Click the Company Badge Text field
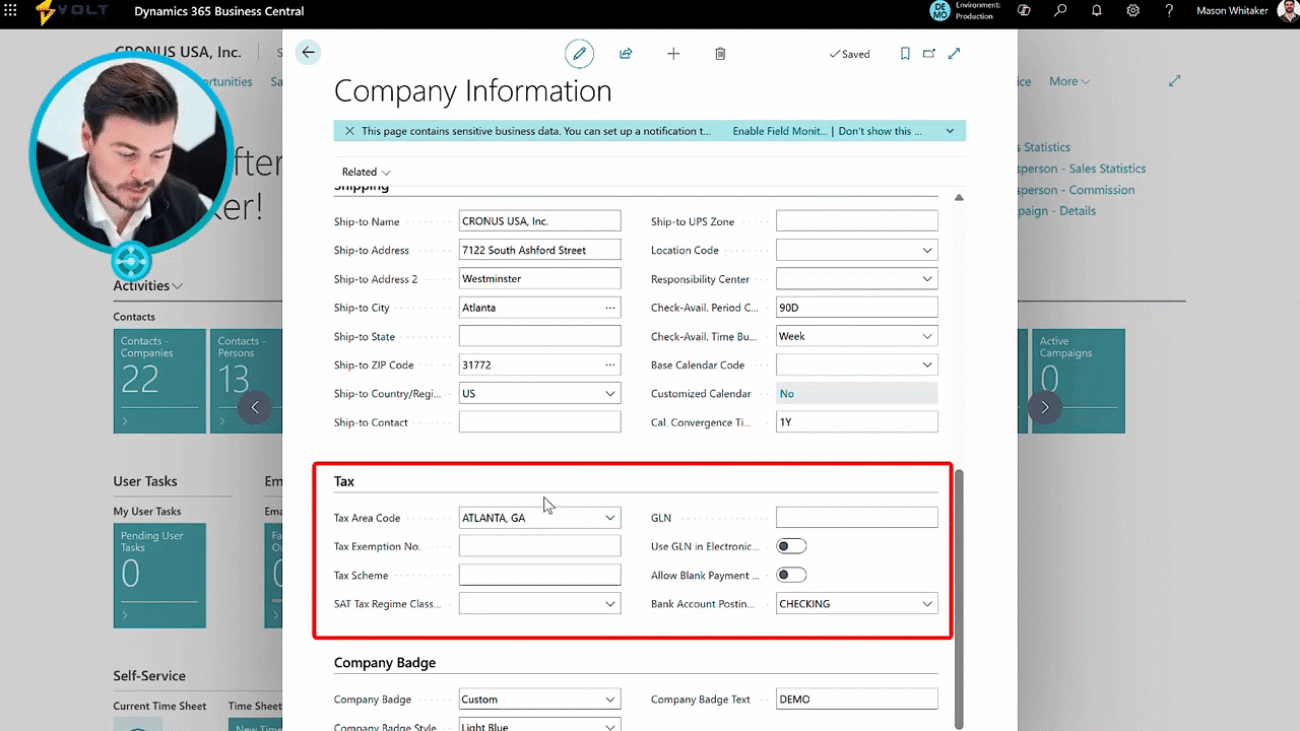This screenshot has width=1300, height=731. 857,699
